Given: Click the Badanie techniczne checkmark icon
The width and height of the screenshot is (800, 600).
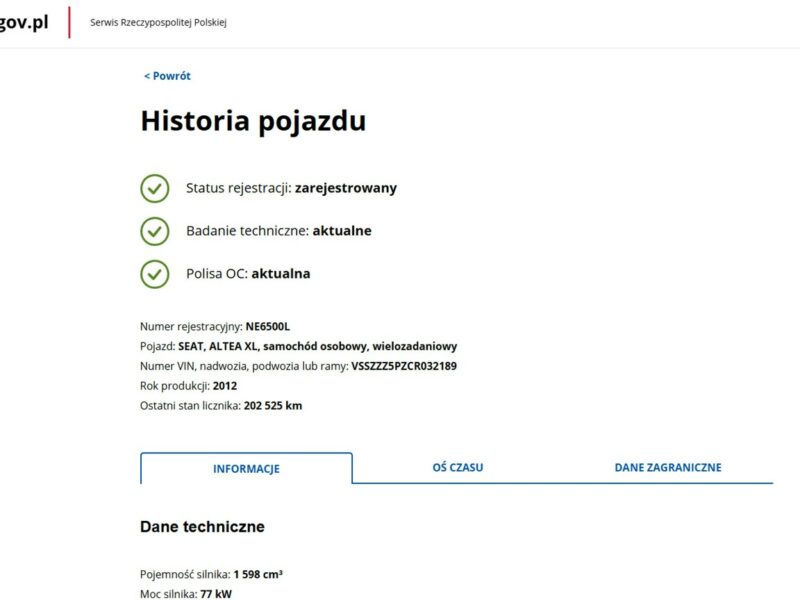Looking at the screenshot, I should pyautogui.click(x=155, y=231).
